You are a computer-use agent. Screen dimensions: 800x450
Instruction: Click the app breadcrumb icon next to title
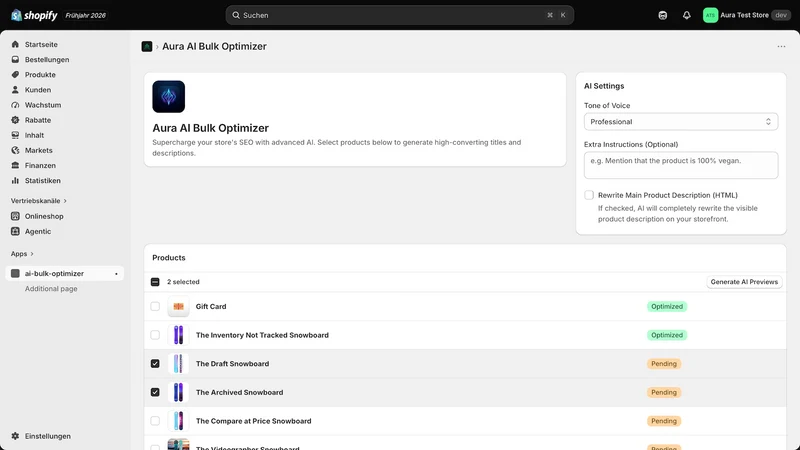point(147,46)
